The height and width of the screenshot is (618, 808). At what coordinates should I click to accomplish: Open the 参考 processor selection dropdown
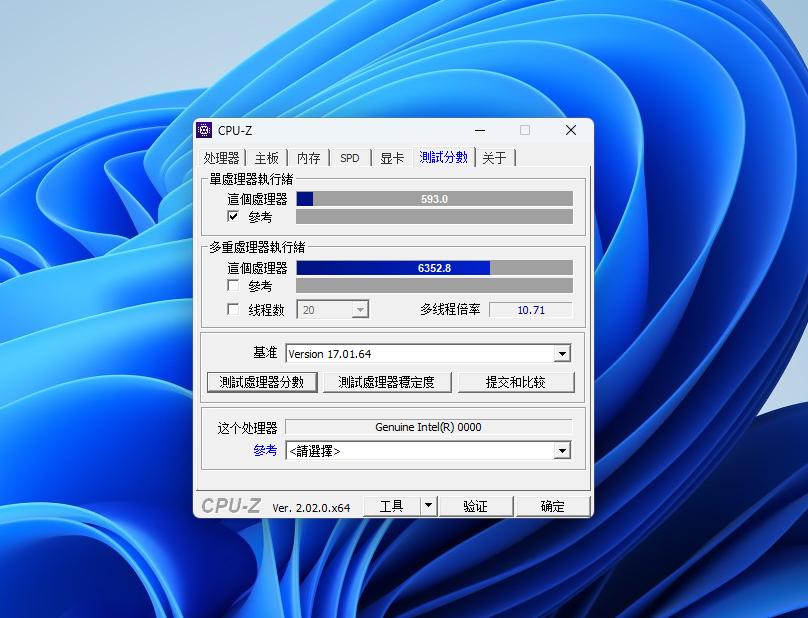point(562,450)
